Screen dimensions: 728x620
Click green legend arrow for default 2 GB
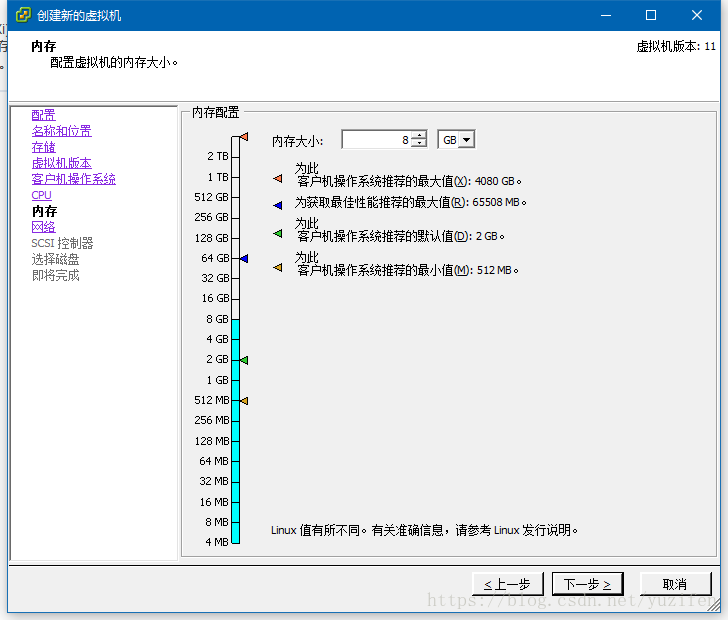click(278, 233)
